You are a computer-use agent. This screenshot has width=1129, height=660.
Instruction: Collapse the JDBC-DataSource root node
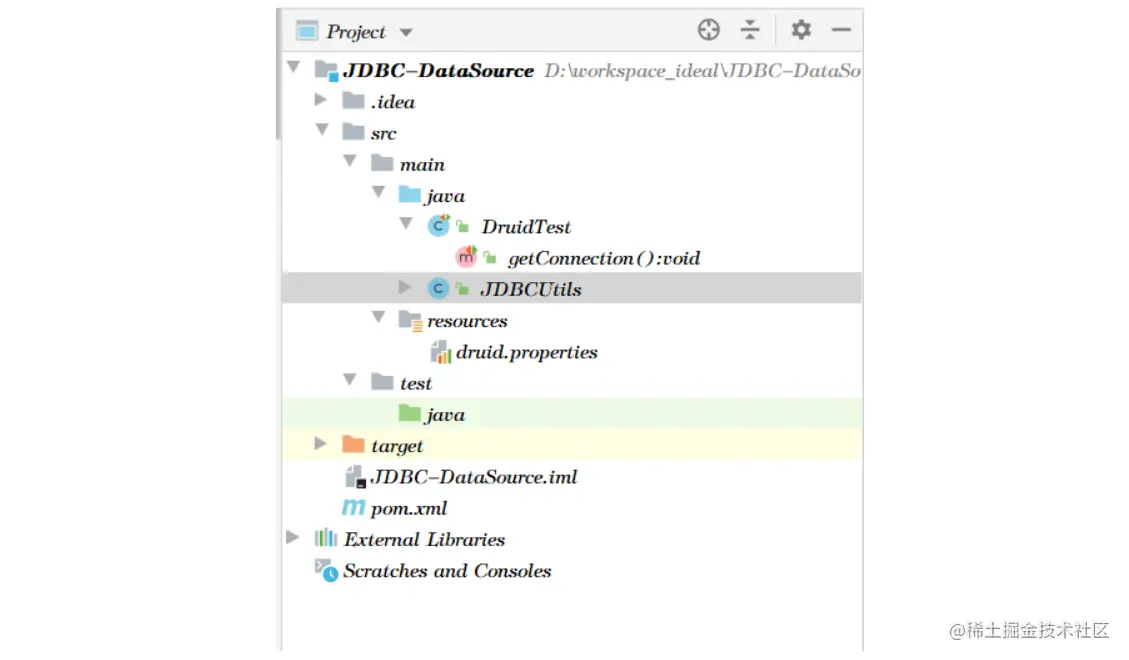click(x=293, y=67)
